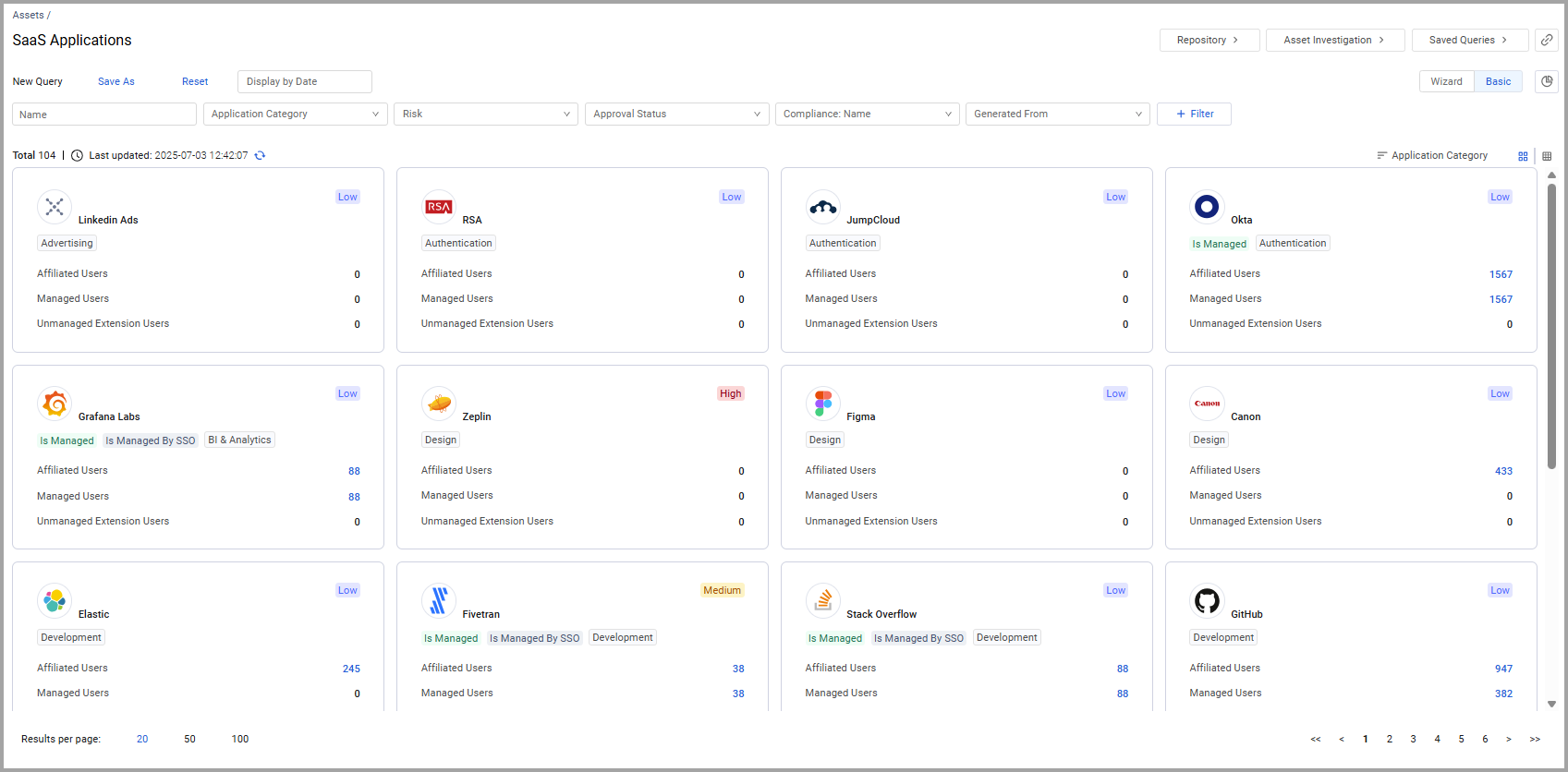The width and height of the screenshot is (1568, 772).
Task: Click the sort icon beside Application Category
Action: tap(1382, 155)
